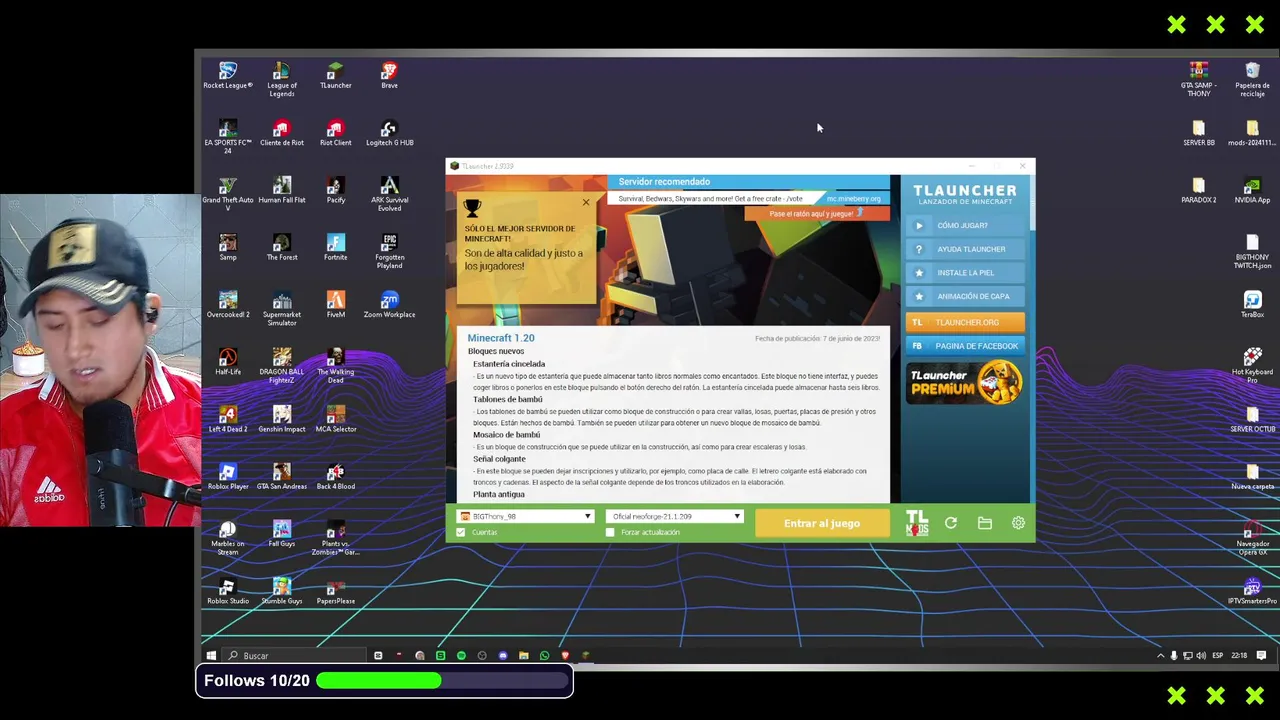Open League of Legends desktop icon
This screenshot has width=1280, height=720.
(282, 78)
